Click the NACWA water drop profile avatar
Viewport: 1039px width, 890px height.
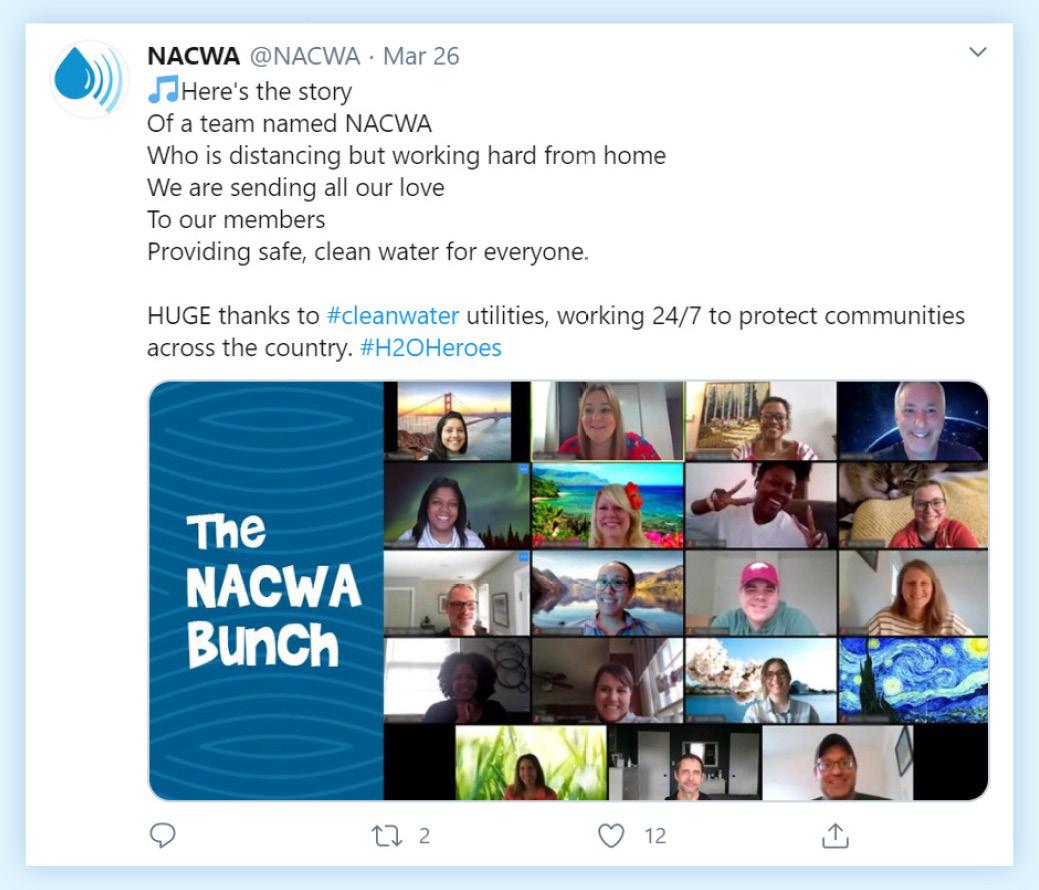point(89,80)
